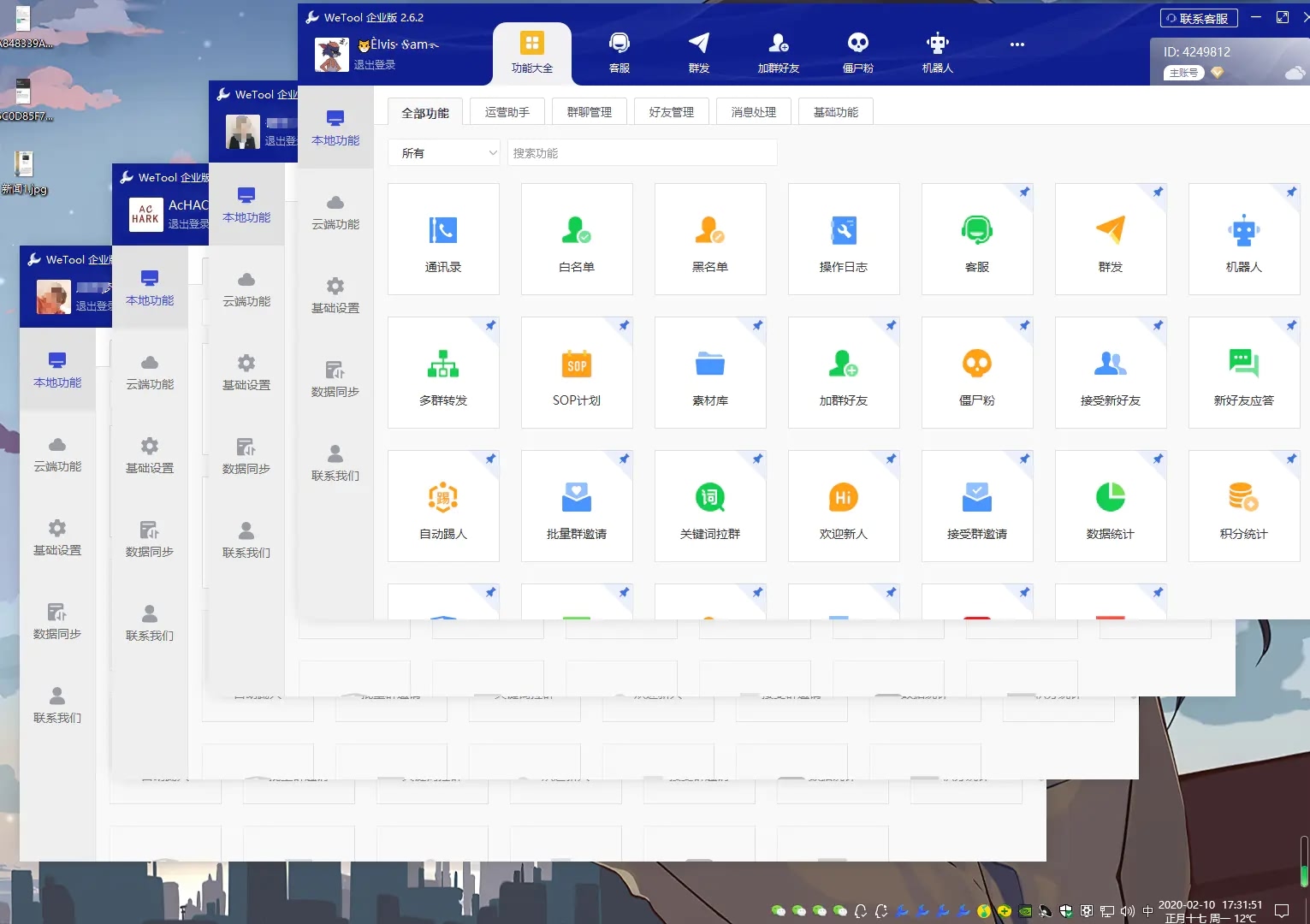Open the 素材库 material library tile

click(710, 372)
